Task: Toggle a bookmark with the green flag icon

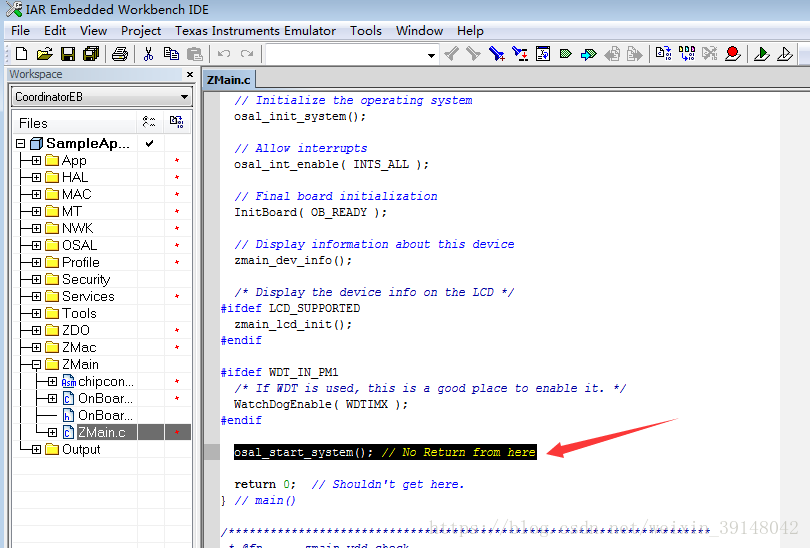Action: pos(566,54)
